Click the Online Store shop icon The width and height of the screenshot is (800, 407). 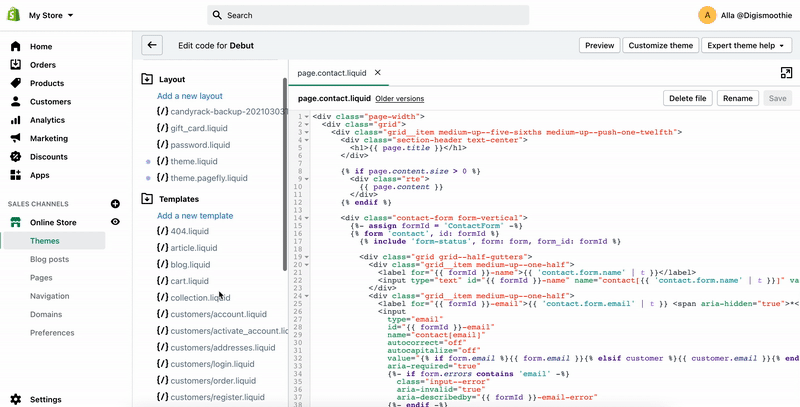16,222
